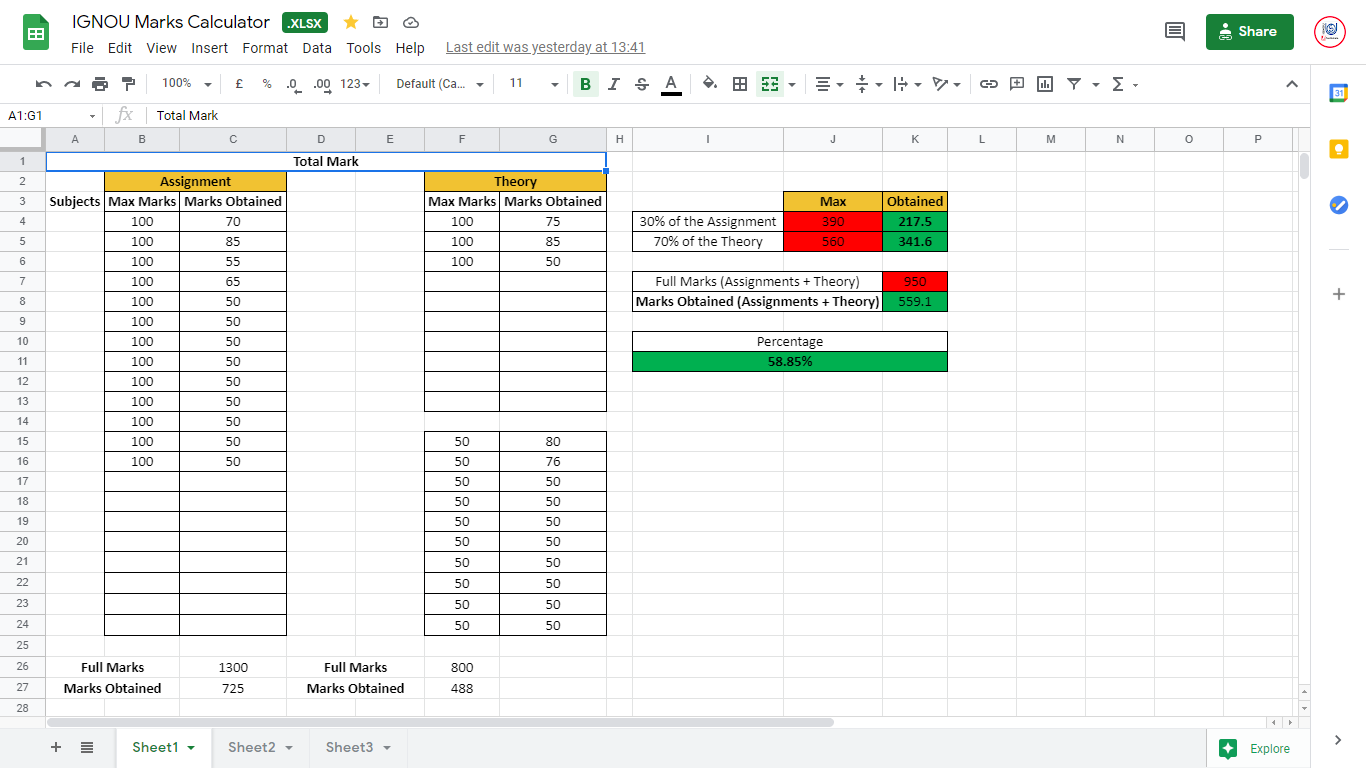Screen dimensions: 1366x768
Task: Open Keep side panel
Action: (x=1338, y=149)
